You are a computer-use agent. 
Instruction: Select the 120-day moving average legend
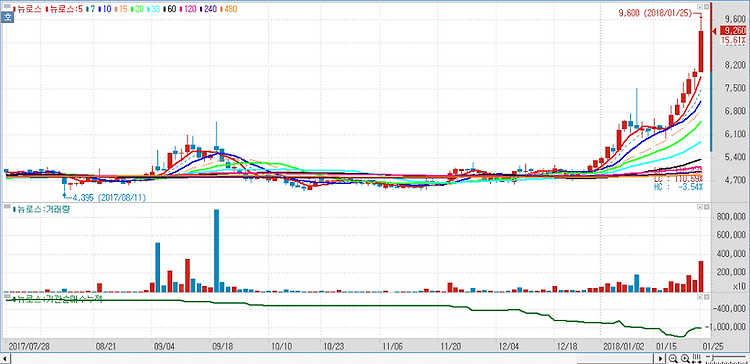(x=189, y=9)
